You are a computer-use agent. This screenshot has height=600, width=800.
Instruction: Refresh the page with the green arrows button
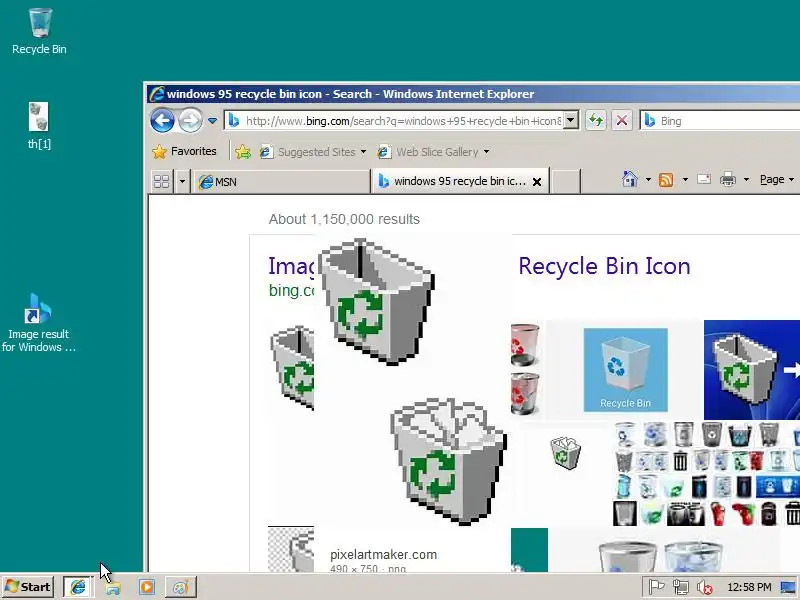pyautogui.click(x=595, y=121)
